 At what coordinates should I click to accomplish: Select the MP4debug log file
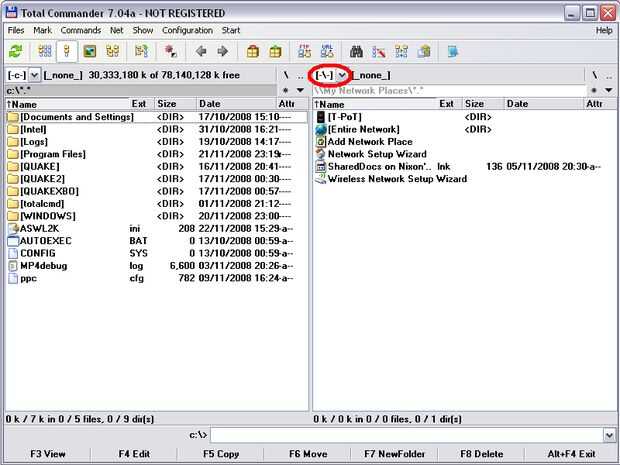[x=157, y=266]
